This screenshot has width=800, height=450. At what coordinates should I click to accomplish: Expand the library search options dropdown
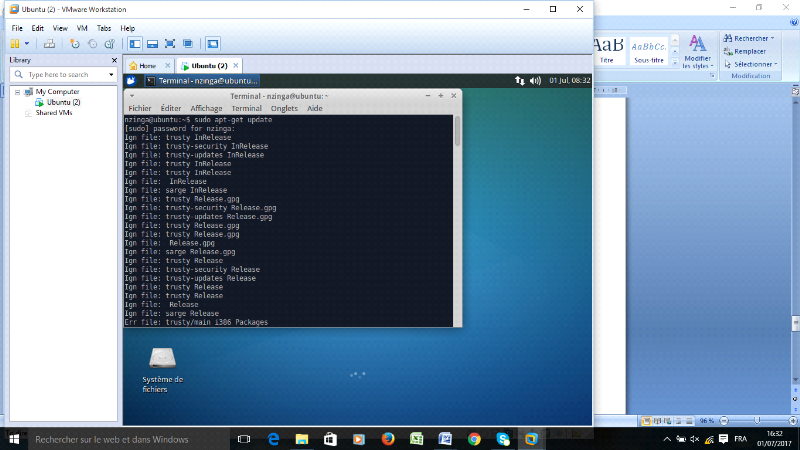click(x=111, y=75)
